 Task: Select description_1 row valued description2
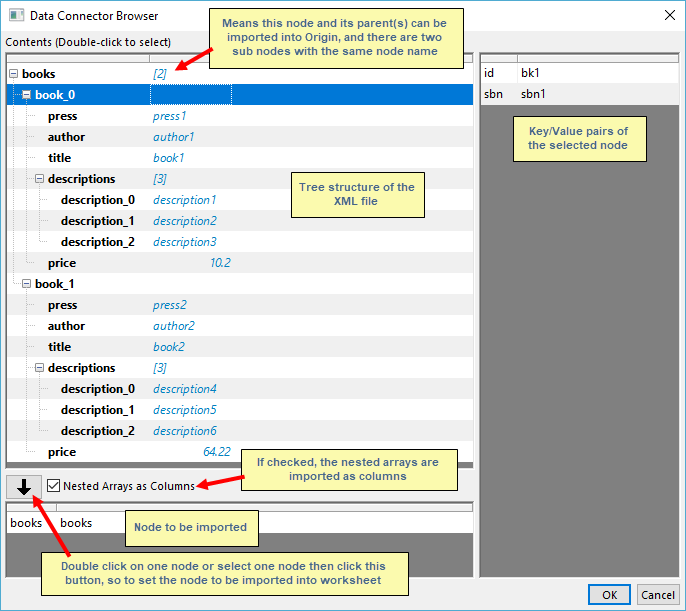(x=240, y=221)
